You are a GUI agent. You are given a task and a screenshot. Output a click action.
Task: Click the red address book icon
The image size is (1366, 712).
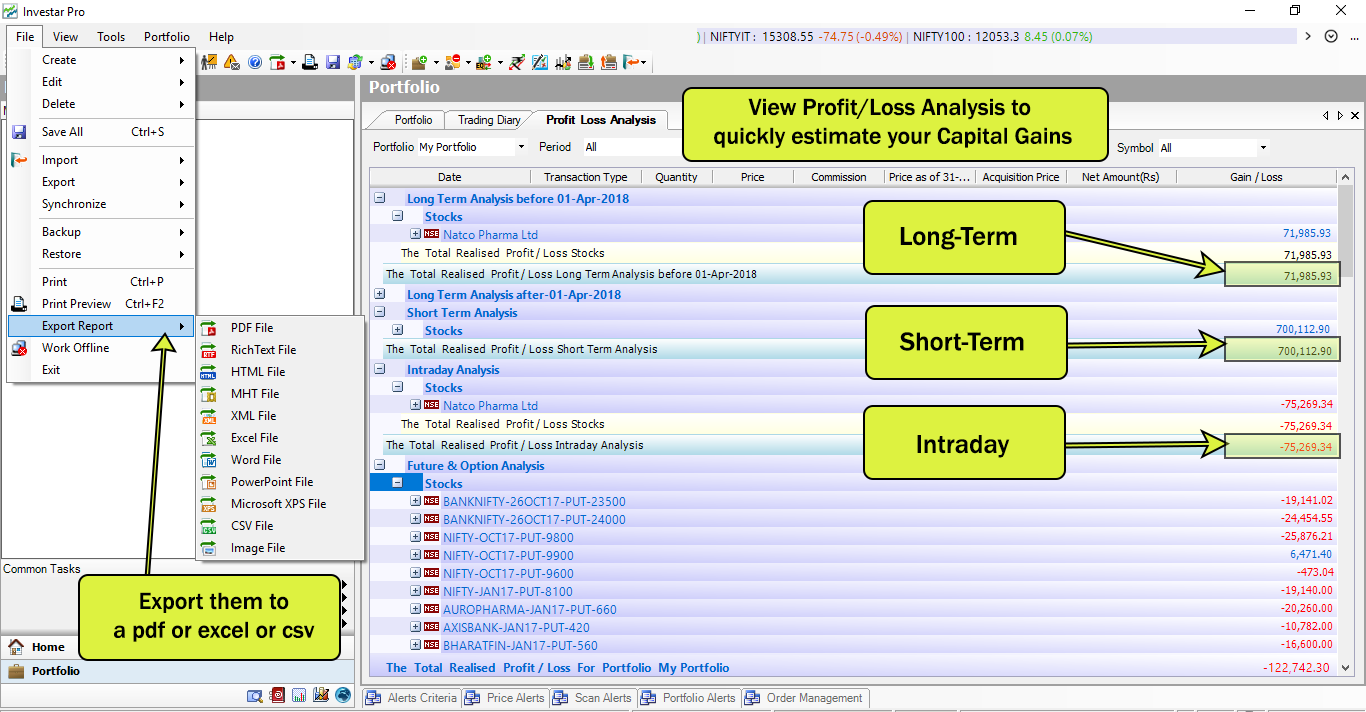277,695
